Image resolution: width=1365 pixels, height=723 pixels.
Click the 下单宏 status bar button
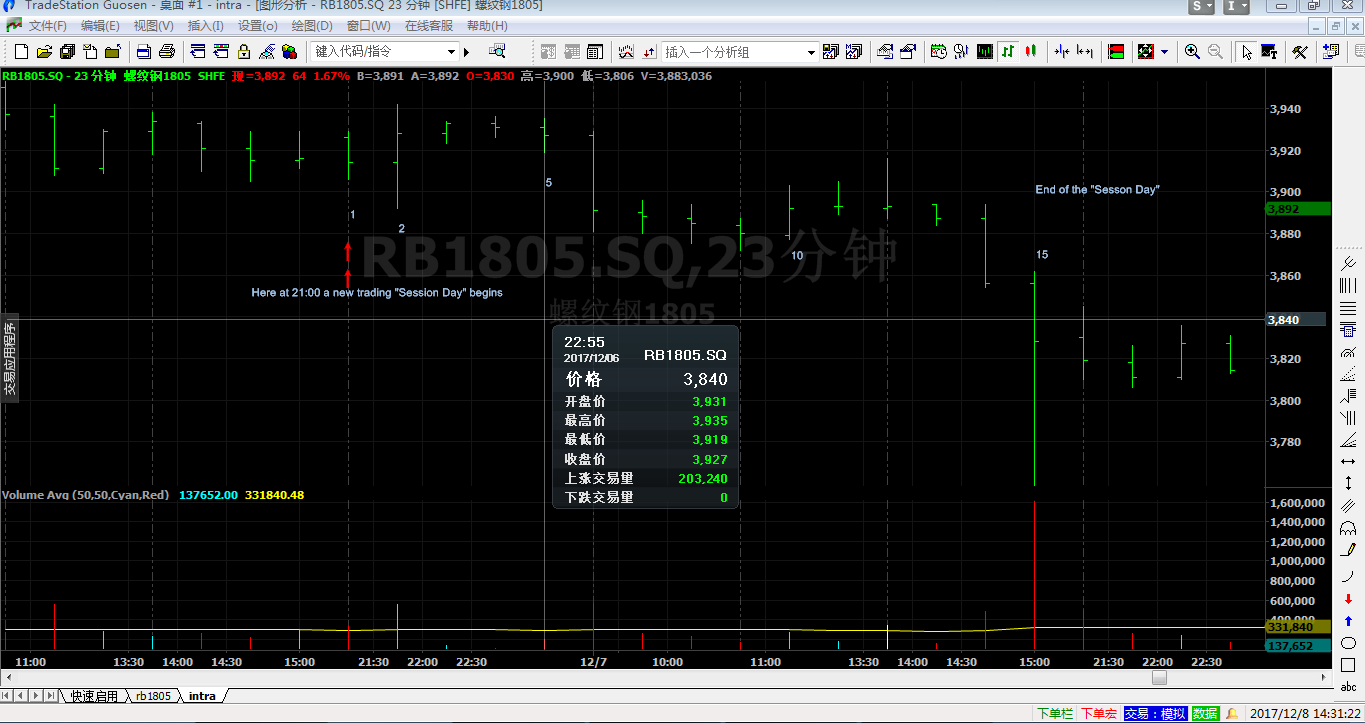pyautogui.click(x=1099, y=714)
